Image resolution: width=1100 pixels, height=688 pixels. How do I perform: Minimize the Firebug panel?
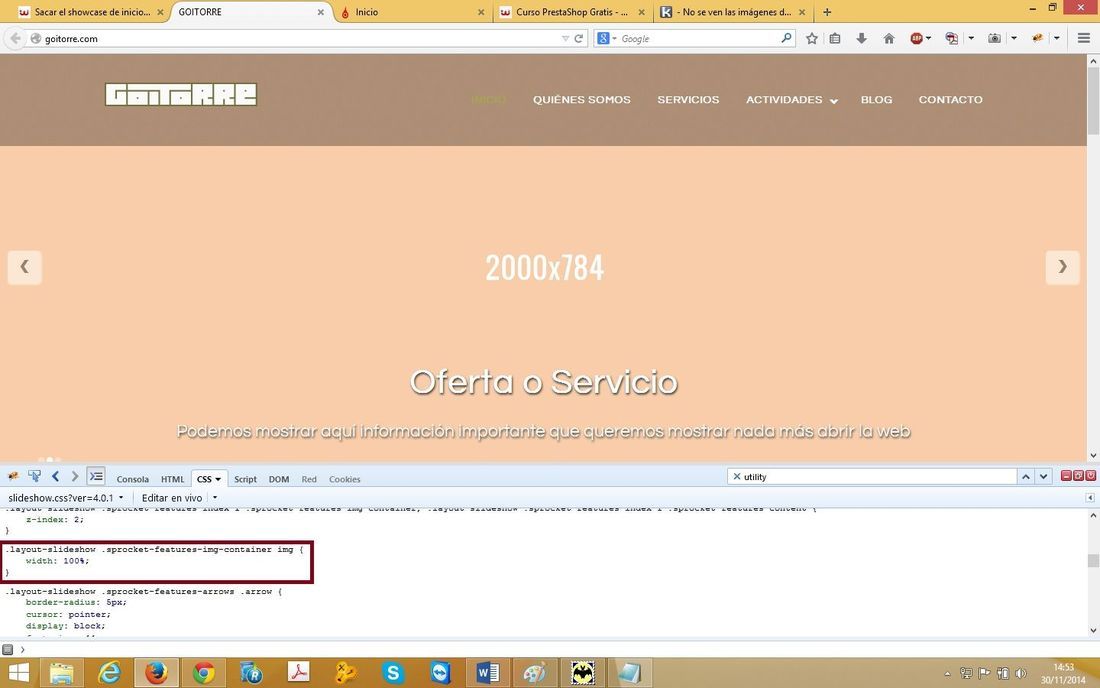coord(1066,475)
